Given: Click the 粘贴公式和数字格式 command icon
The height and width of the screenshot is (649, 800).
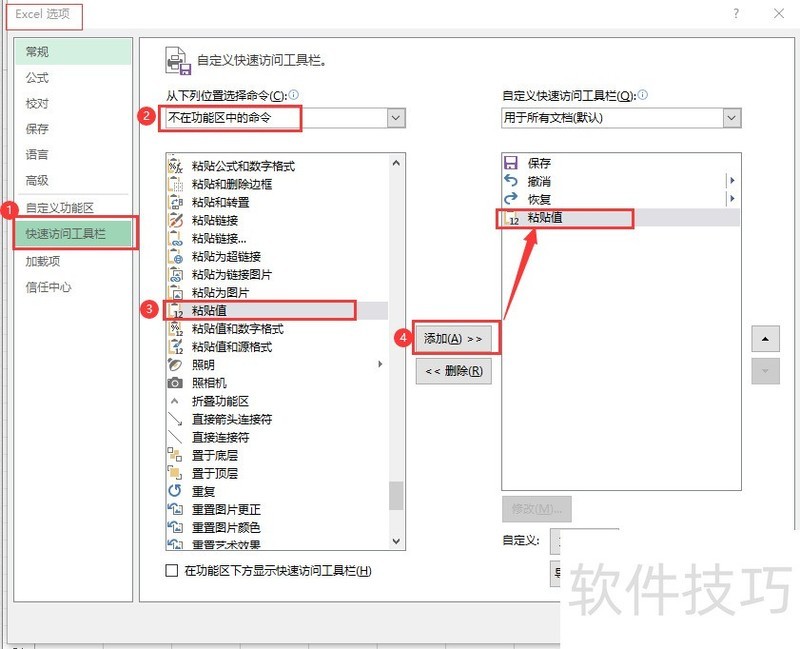Looking at the screenshot, I should pyautogui.click(x=175, y=166).
